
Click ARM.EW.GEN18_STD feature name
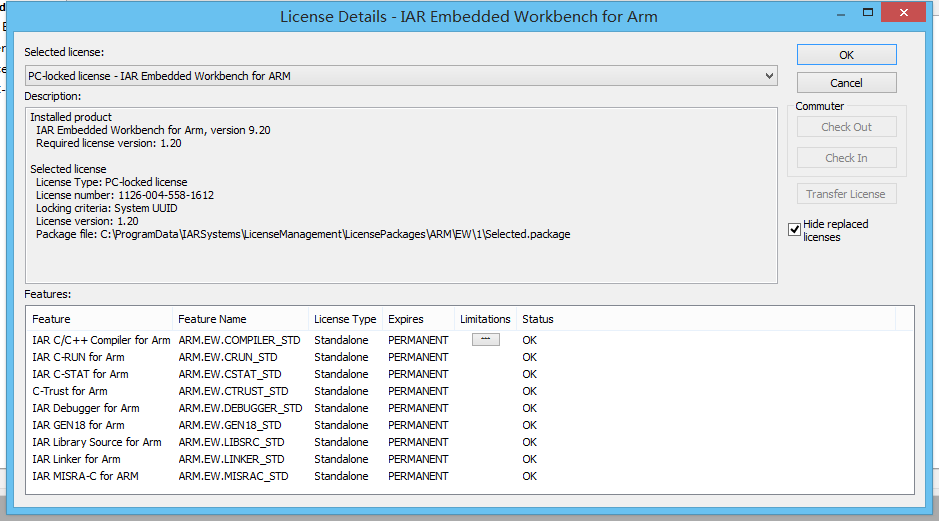pos(230,425)
